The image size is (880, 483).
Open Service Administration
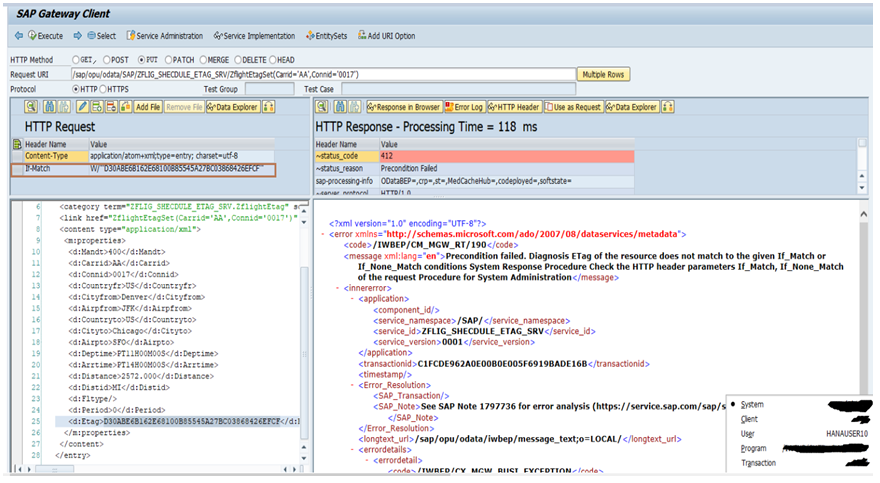point(164,36)
